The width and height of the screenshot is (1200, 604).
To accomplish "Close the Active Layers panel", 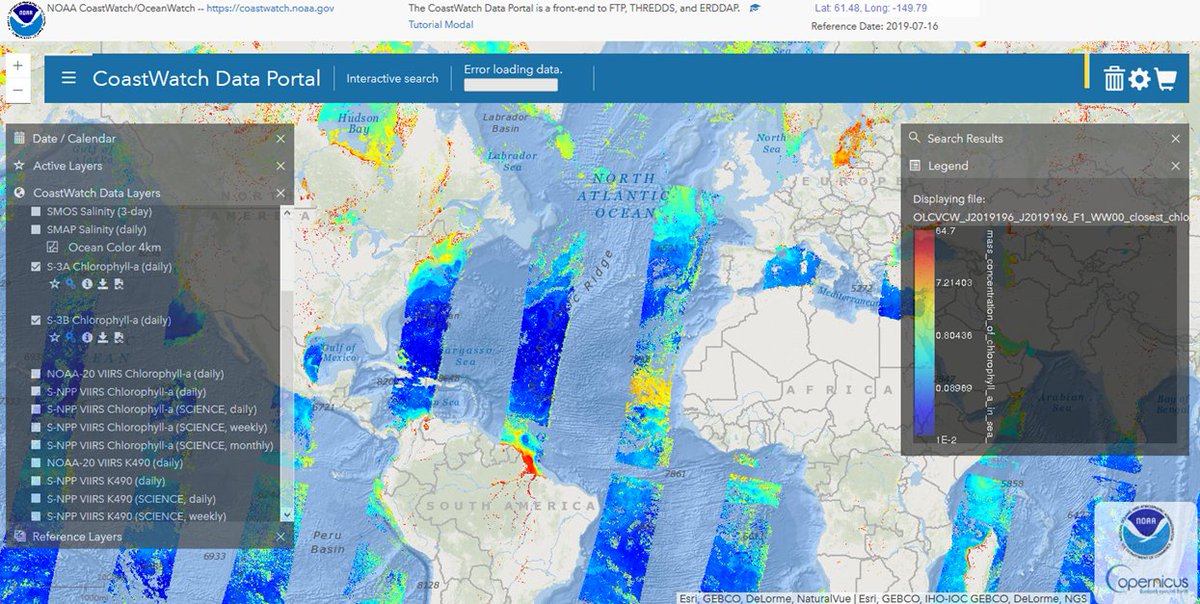I will (x=280, y=166).
